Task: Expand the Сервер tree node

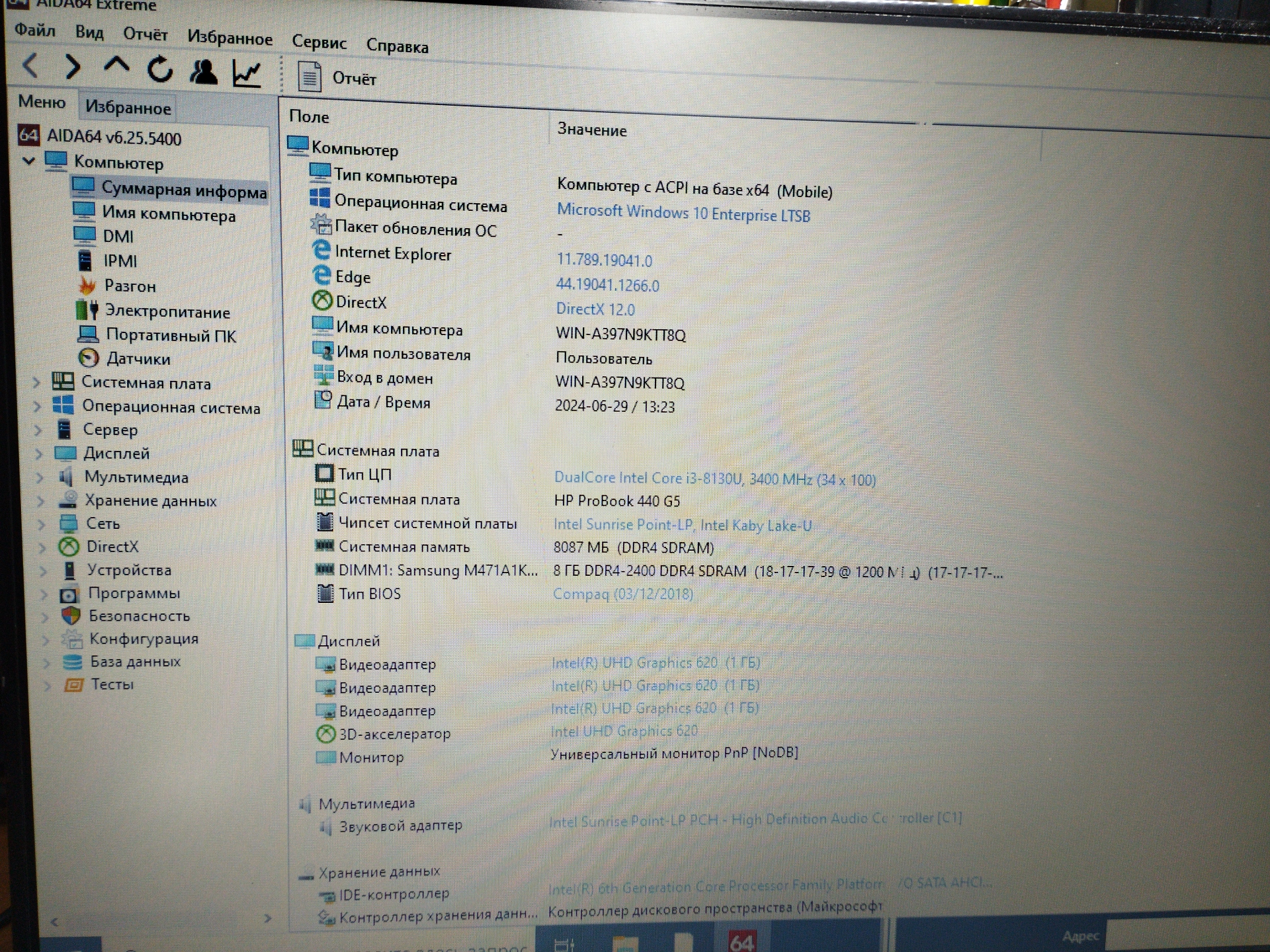Action: [x=38, y=430]
